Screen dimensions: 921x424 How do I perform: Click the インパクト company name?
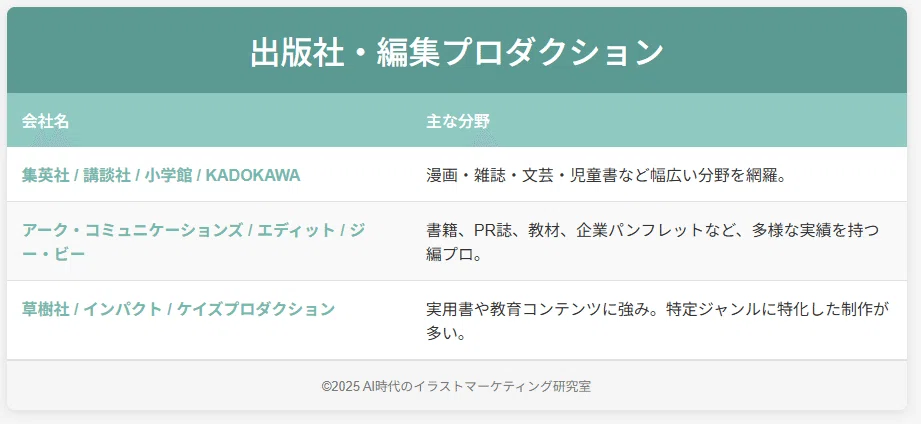pyautogui.click(x=123, y=309)
